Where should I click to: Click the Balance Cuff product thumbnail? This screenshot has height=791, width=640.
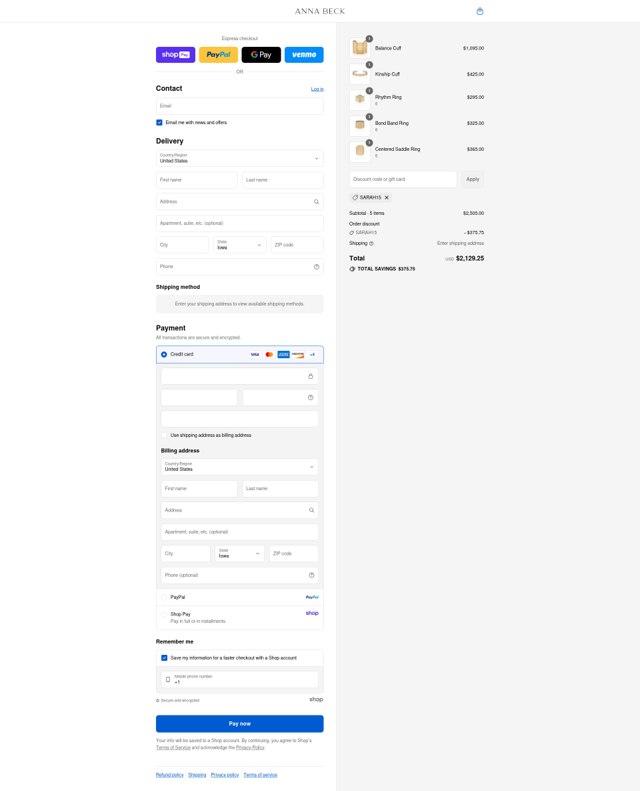tap(360, 48)
